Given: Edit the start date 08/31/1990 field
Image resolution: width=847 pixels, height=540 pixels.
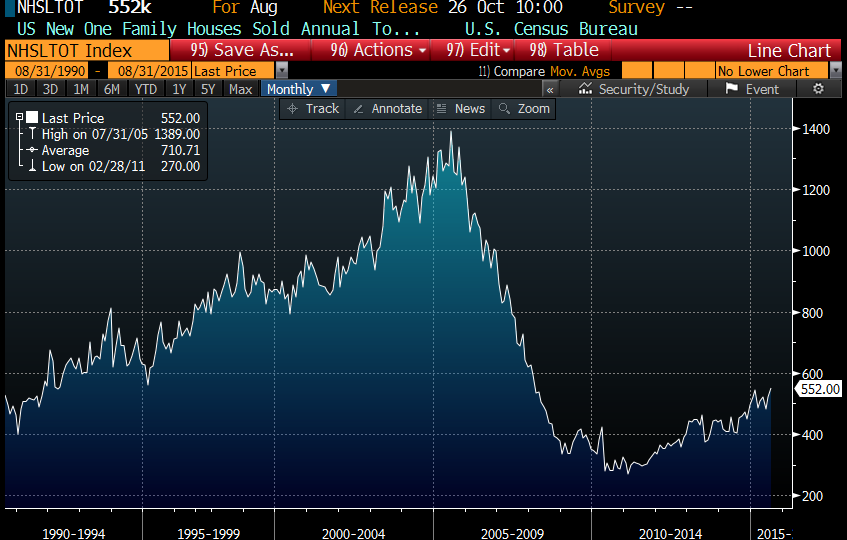Looking at the screenshot, I should 46,71.
